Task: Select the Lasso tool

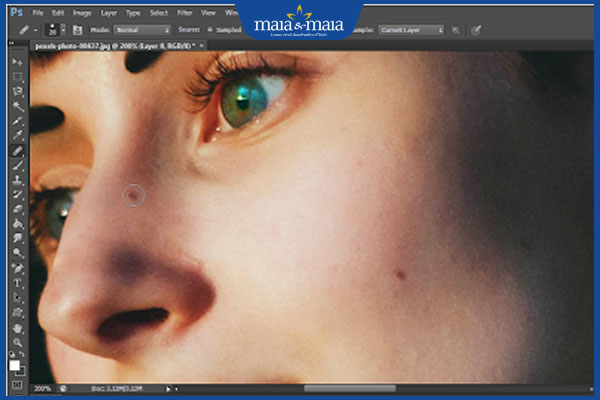Action: [17, 91]
